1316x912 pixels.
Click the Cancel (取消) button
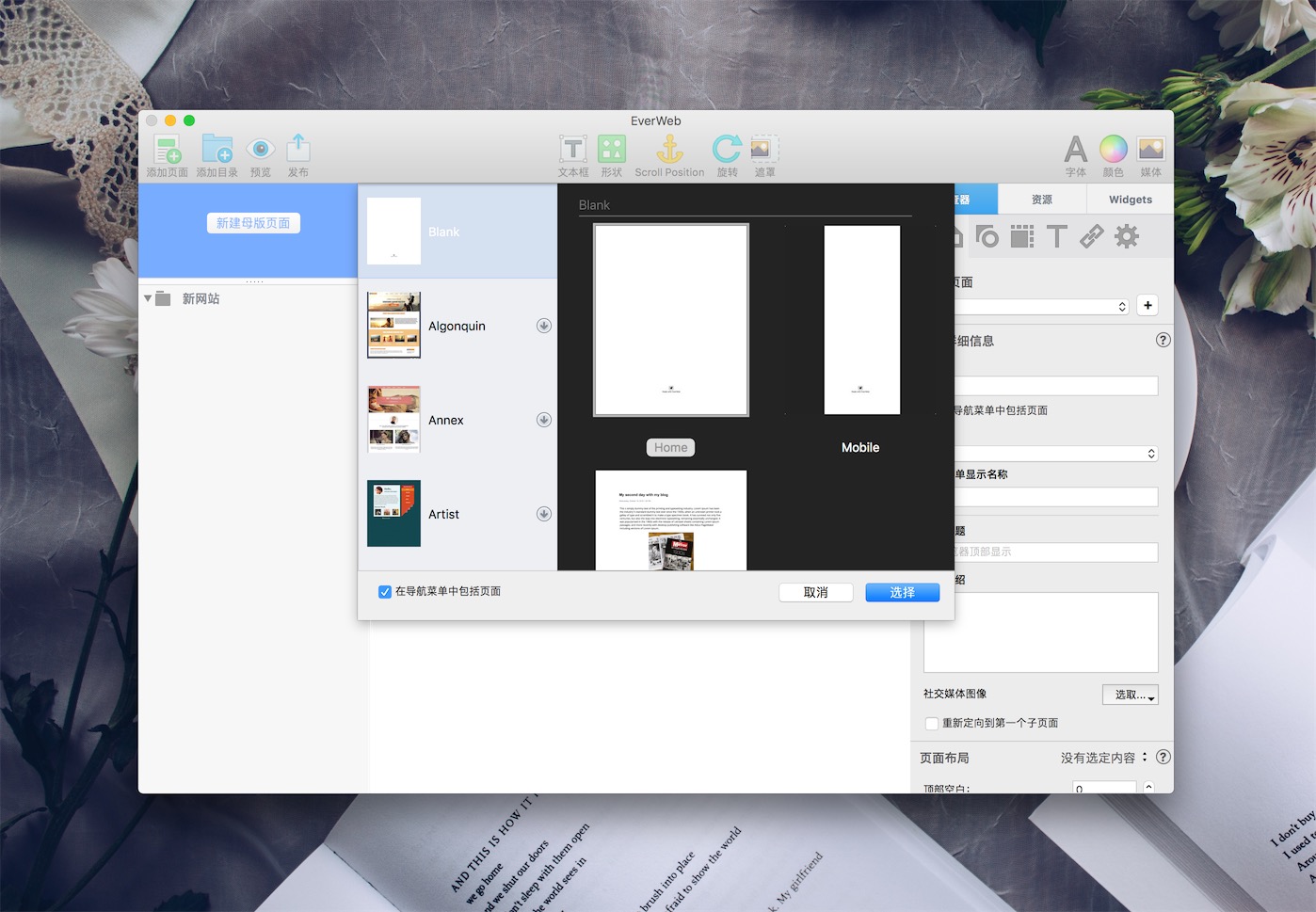point(816,592)
